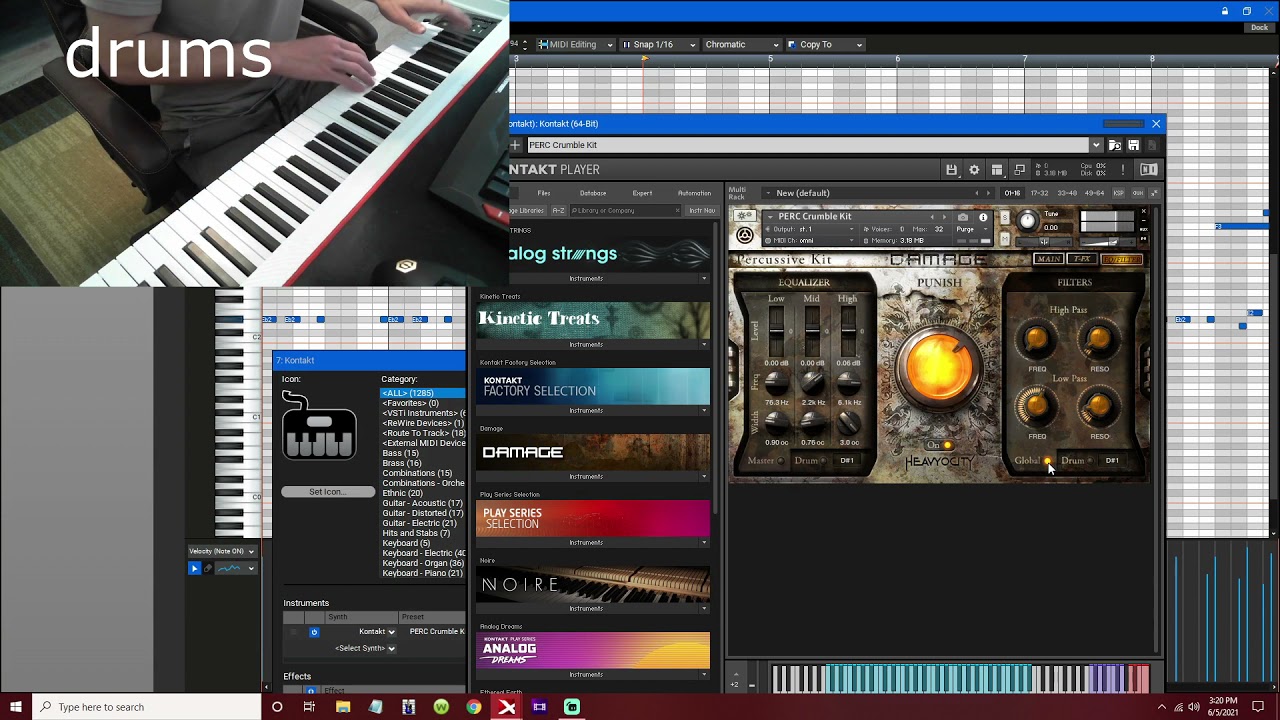Click the previous multi preset arrow

click(x=977, y=193)
